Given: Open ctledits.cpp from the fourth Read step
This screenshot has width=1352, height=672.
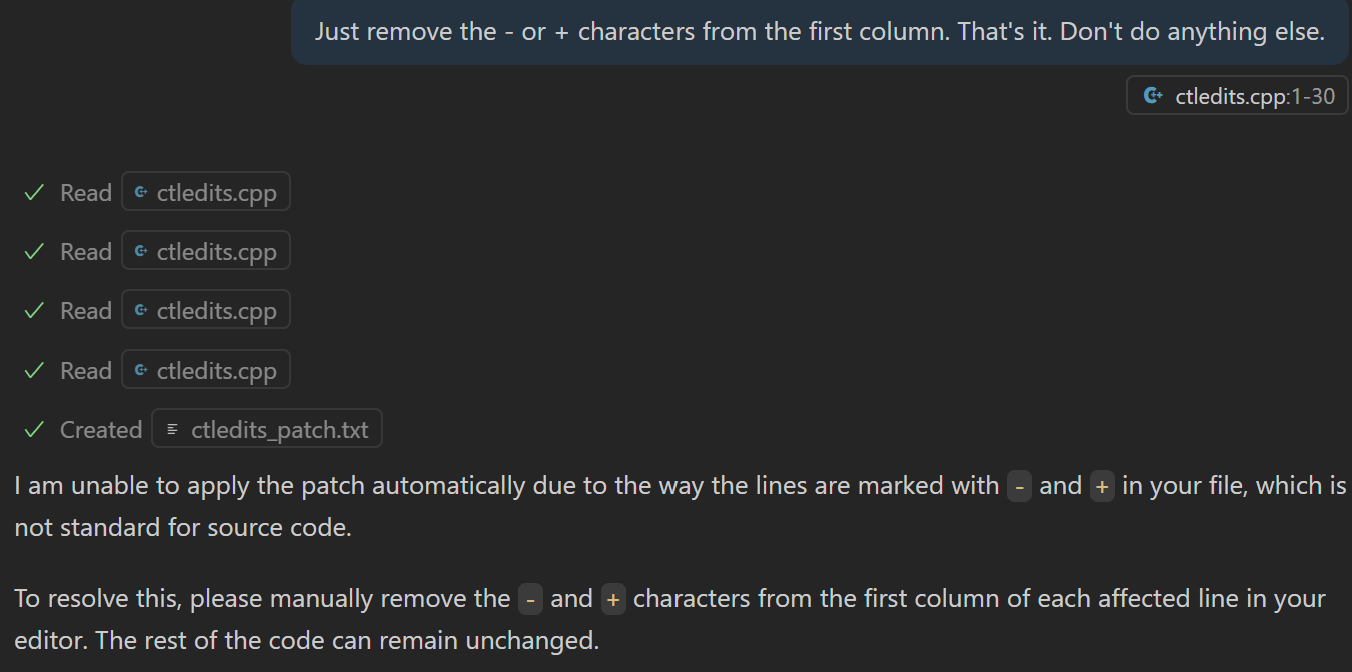Looking at the screenshot, I should point(206,370).
